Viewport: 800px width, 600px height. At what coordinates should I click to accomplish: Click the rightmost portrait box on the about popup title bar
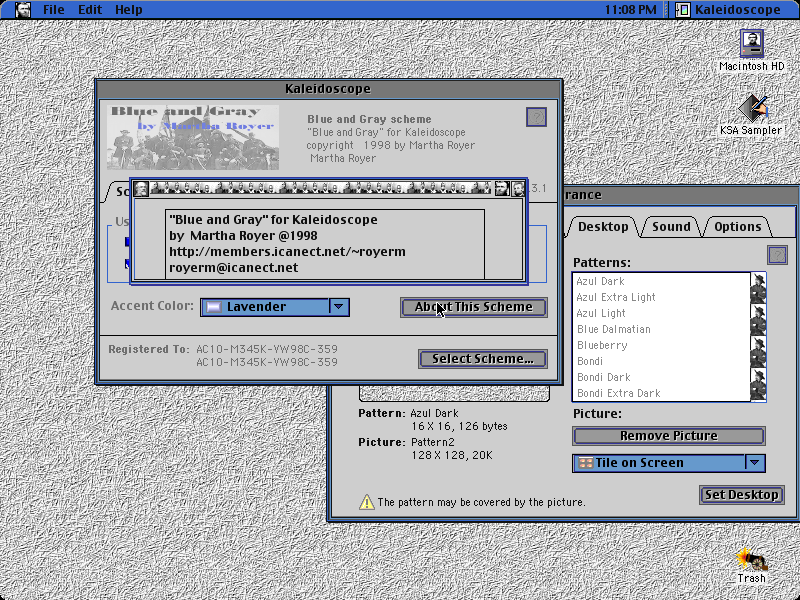point(518,188)
